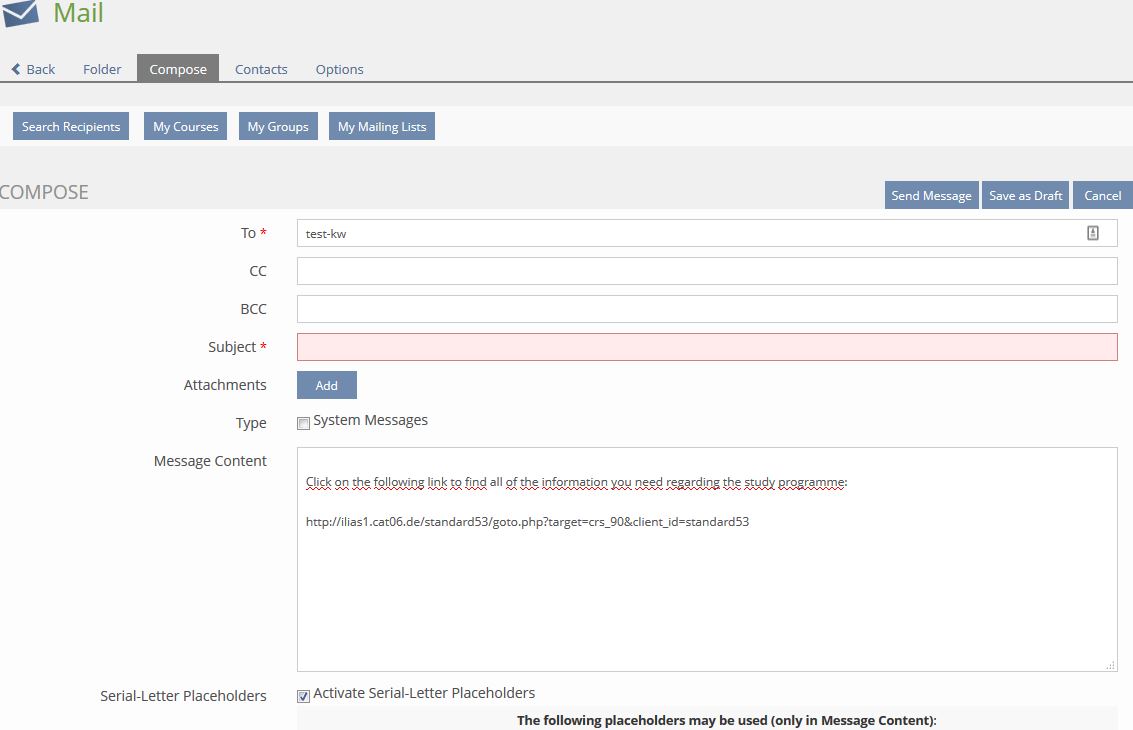Cancel composing the message
The height and width of the screenshot is (730, 1133).
point(1102,196)
